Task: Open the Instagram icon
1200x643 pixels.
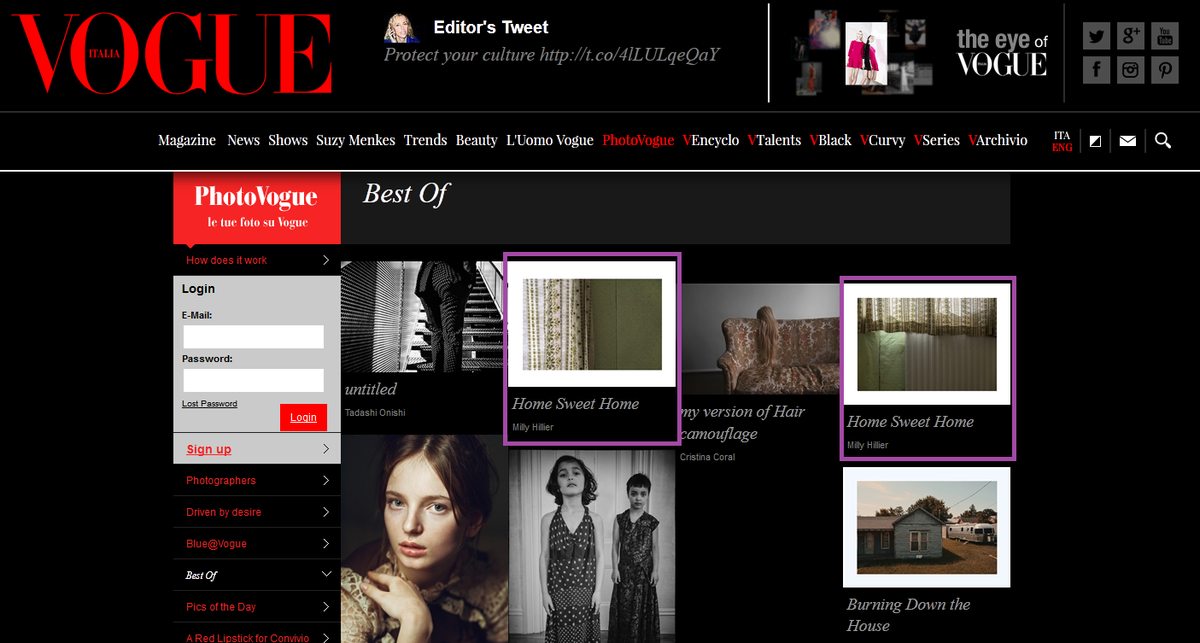Action: [1130, 69]
